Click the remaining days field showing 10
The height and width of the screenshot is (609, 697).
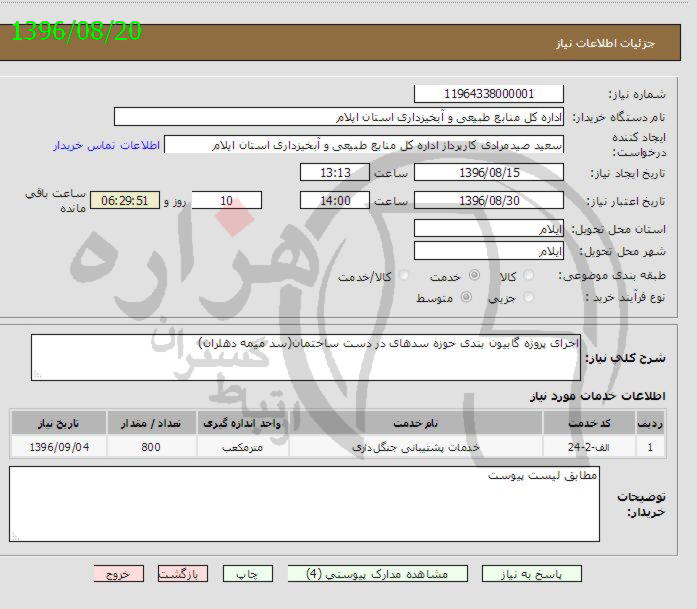point(227,200)
